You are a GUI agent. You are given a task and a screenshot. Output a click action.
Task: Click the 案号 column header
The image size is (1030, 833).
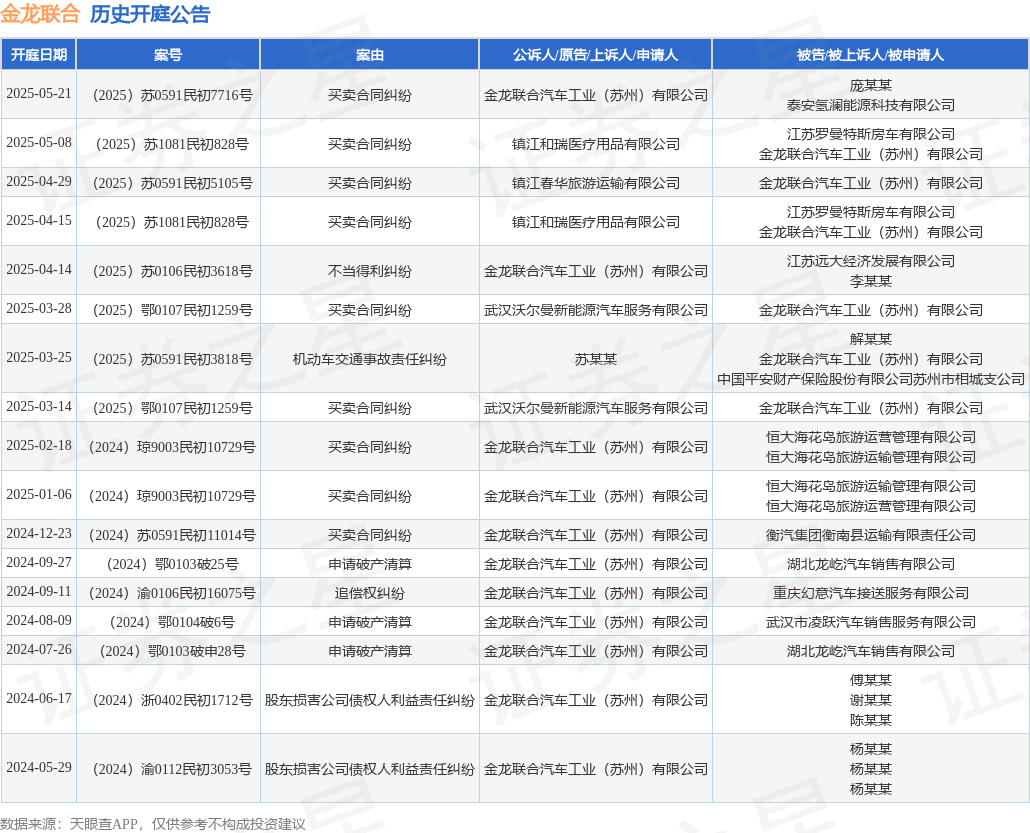pos(168,55)
